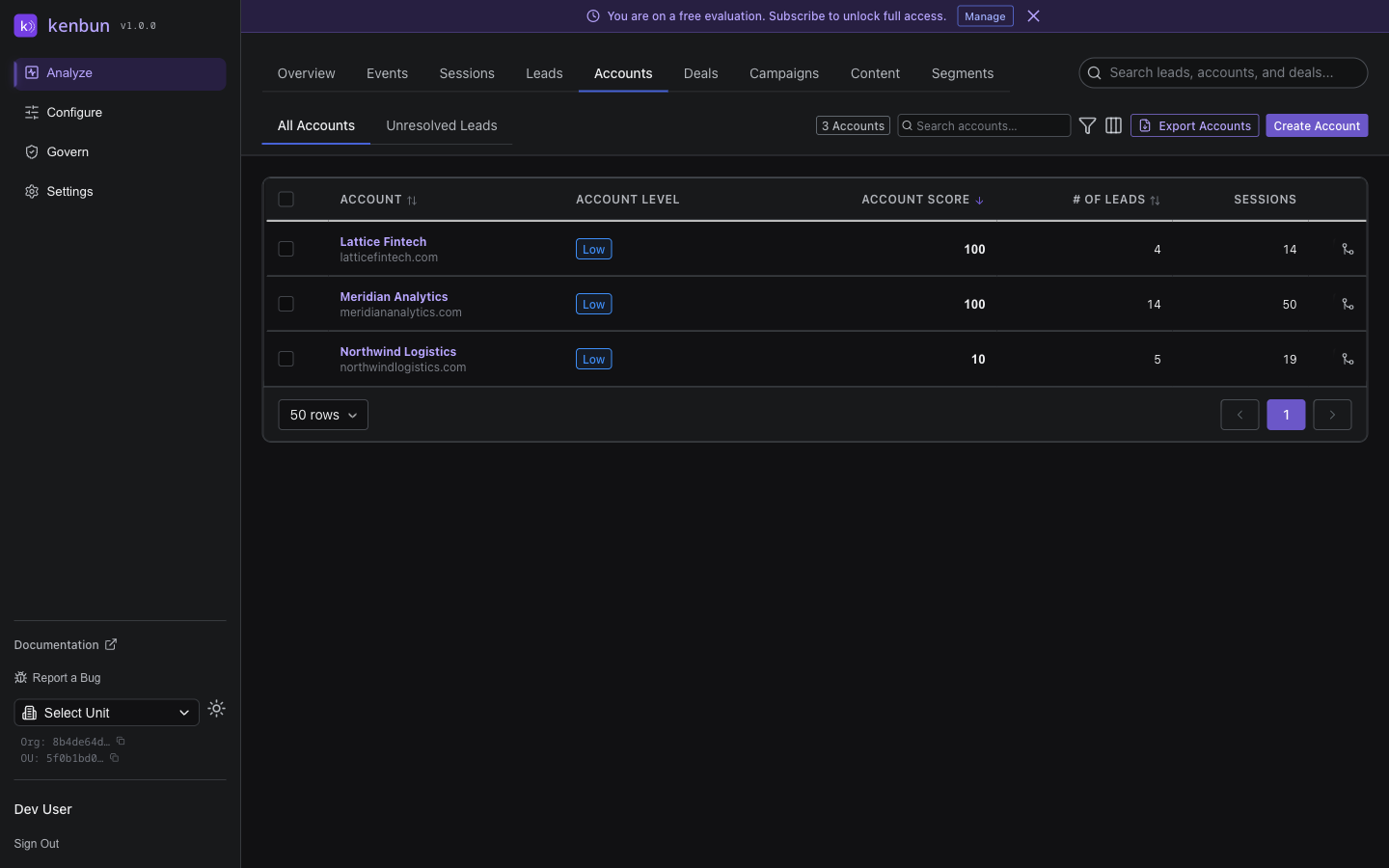Switch to the Overview tab
The image size is (1389, 868).
pyautogui.click(x=307, y=73)
